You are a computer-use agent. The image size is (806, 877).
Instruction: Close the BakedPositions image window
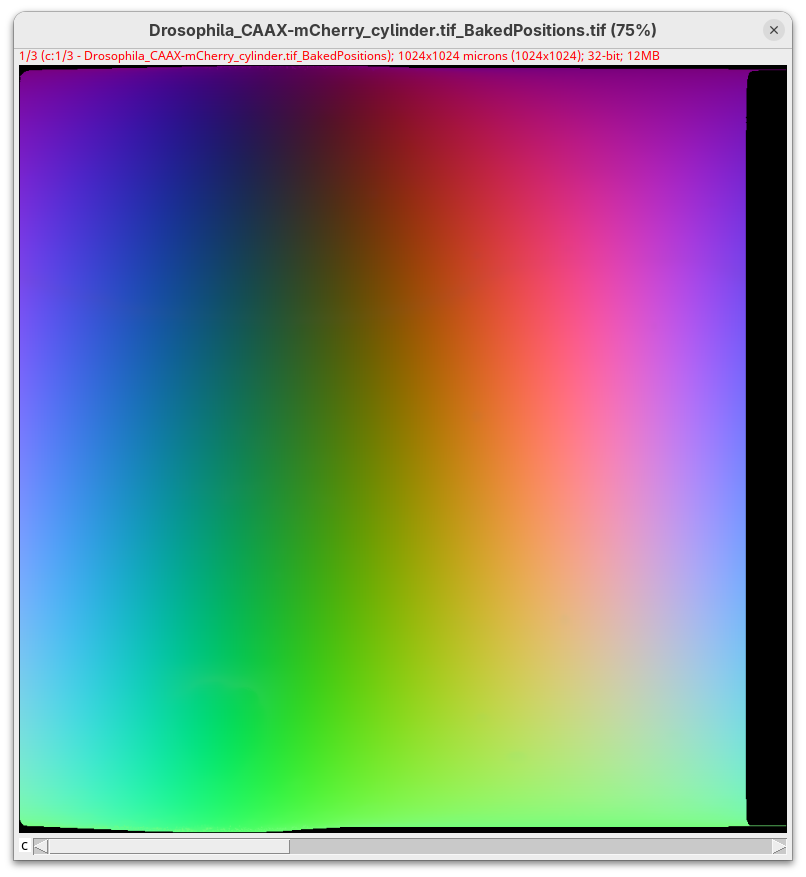[x=773, y=30]
